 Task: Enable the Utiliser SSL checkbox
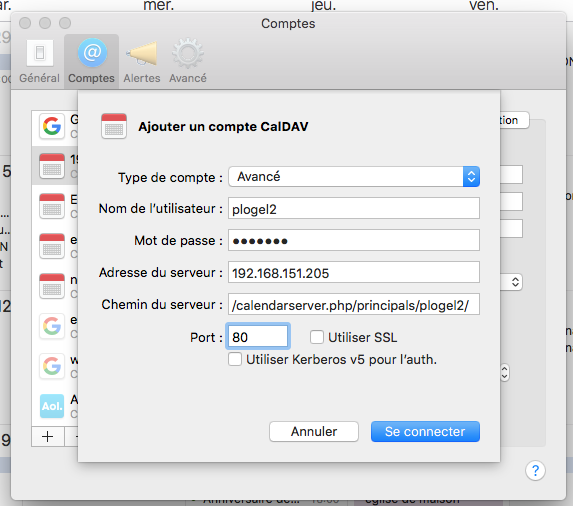click(317, 337)
